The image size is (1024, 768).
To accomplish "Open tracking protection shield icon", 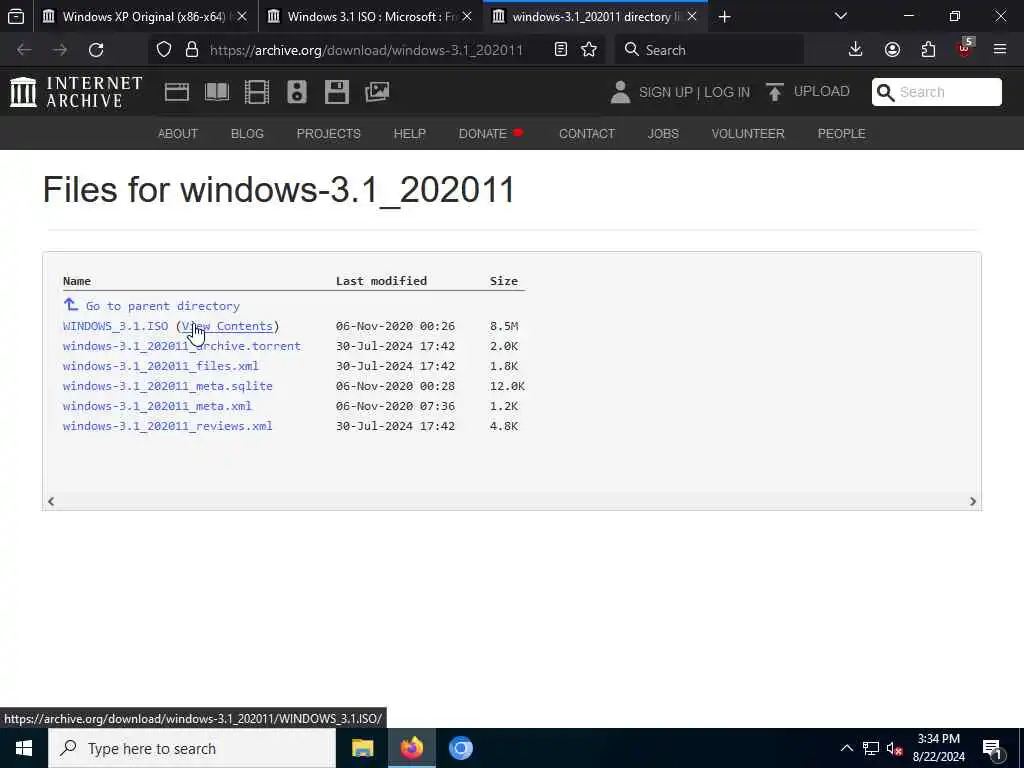I will pos(164,50).
